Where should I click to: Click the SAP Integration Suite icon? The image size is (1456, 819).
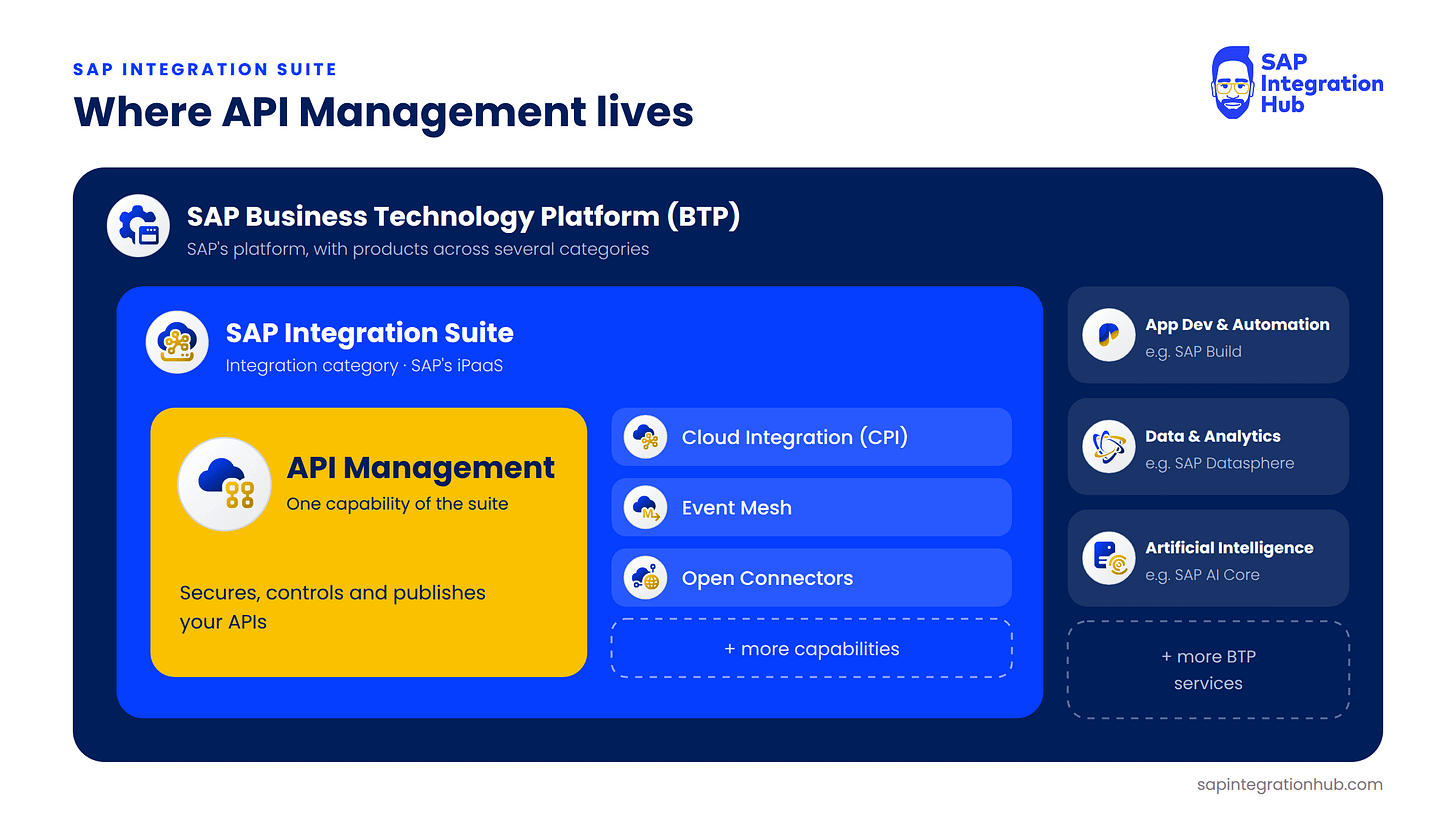tap(177, 342)
